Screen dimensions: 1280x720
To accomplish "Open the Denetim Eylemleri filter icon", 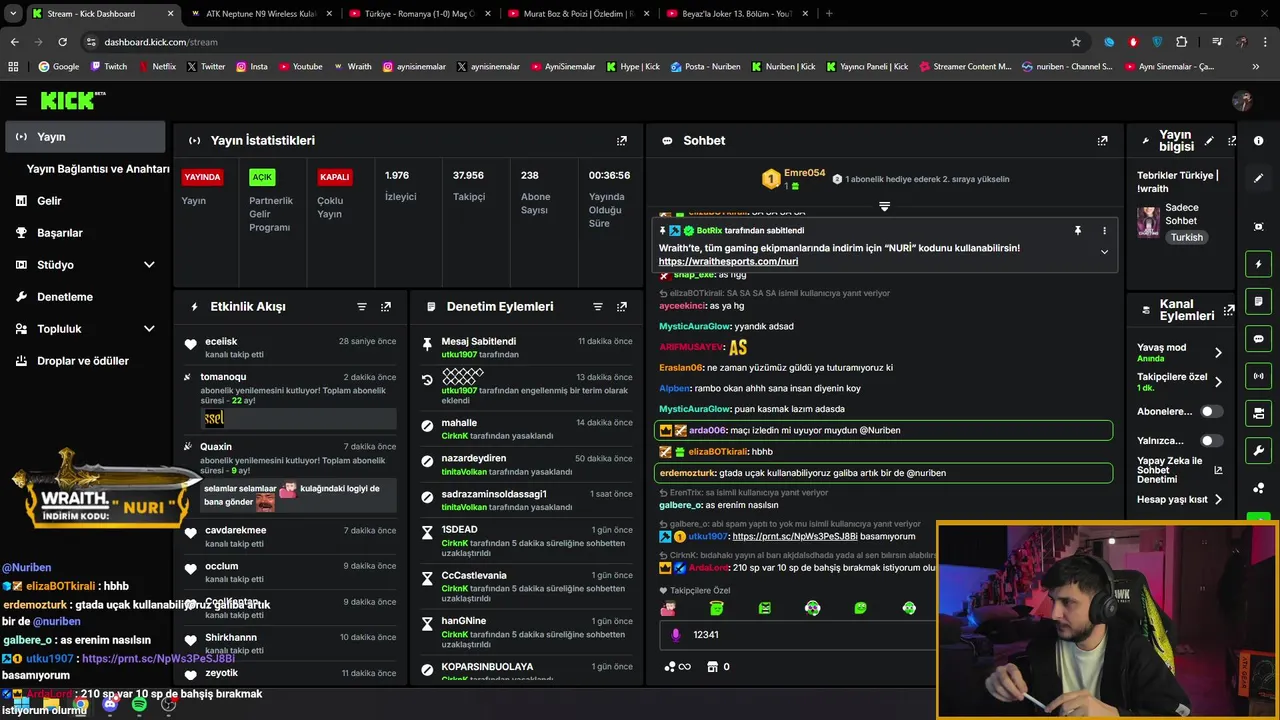I will pyautogui.click(x=598, y=307).
